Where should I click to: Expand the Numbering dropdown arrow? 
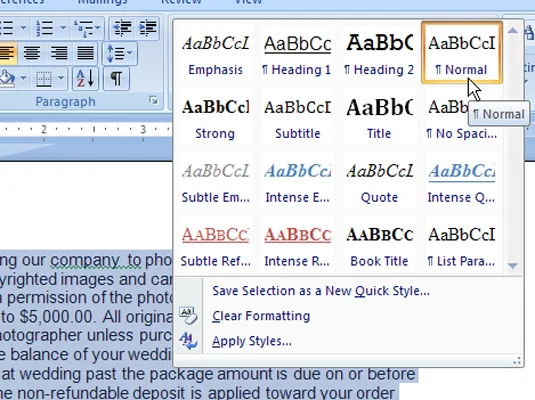[x=63, y=28]
